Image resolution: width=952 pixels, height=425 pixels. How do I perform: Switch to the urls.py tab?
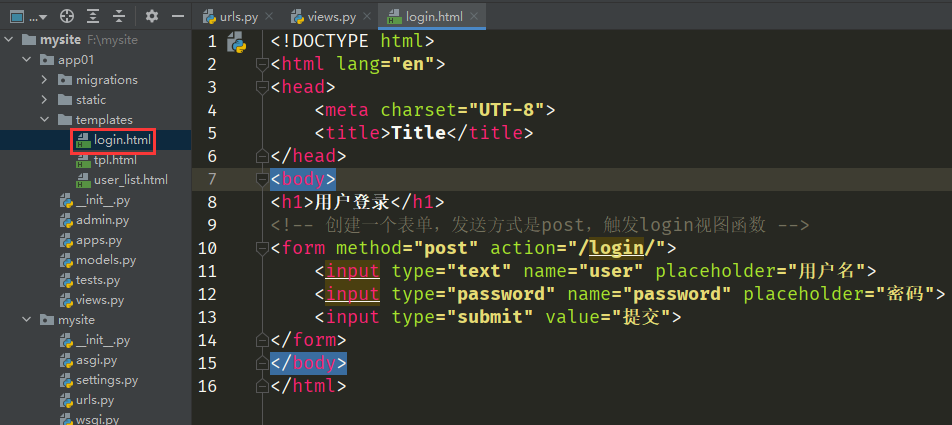pyautogui.click(x=236, y=17)
